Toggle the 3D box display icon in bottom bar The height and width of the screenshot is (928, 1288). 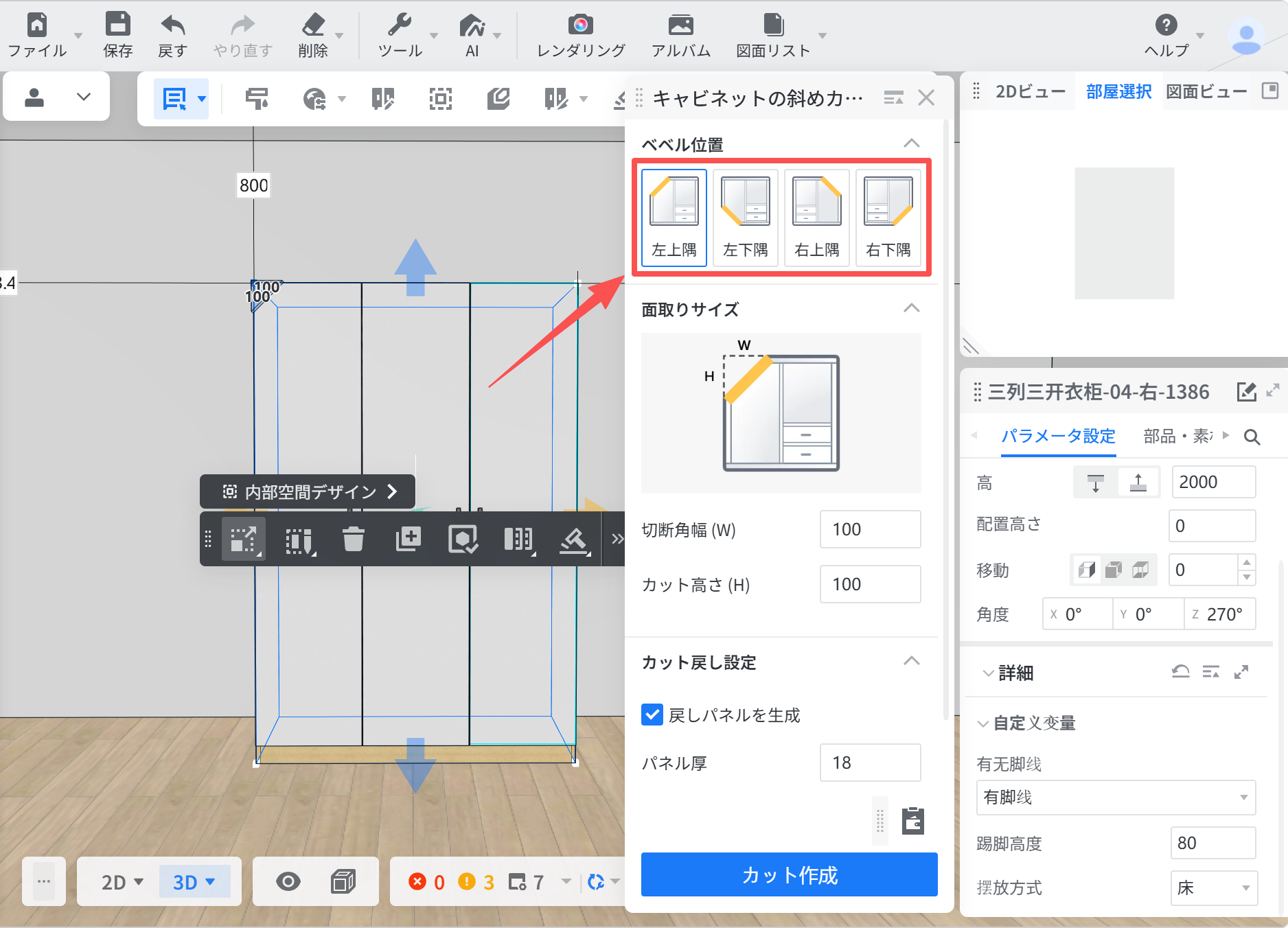[343, 881]
